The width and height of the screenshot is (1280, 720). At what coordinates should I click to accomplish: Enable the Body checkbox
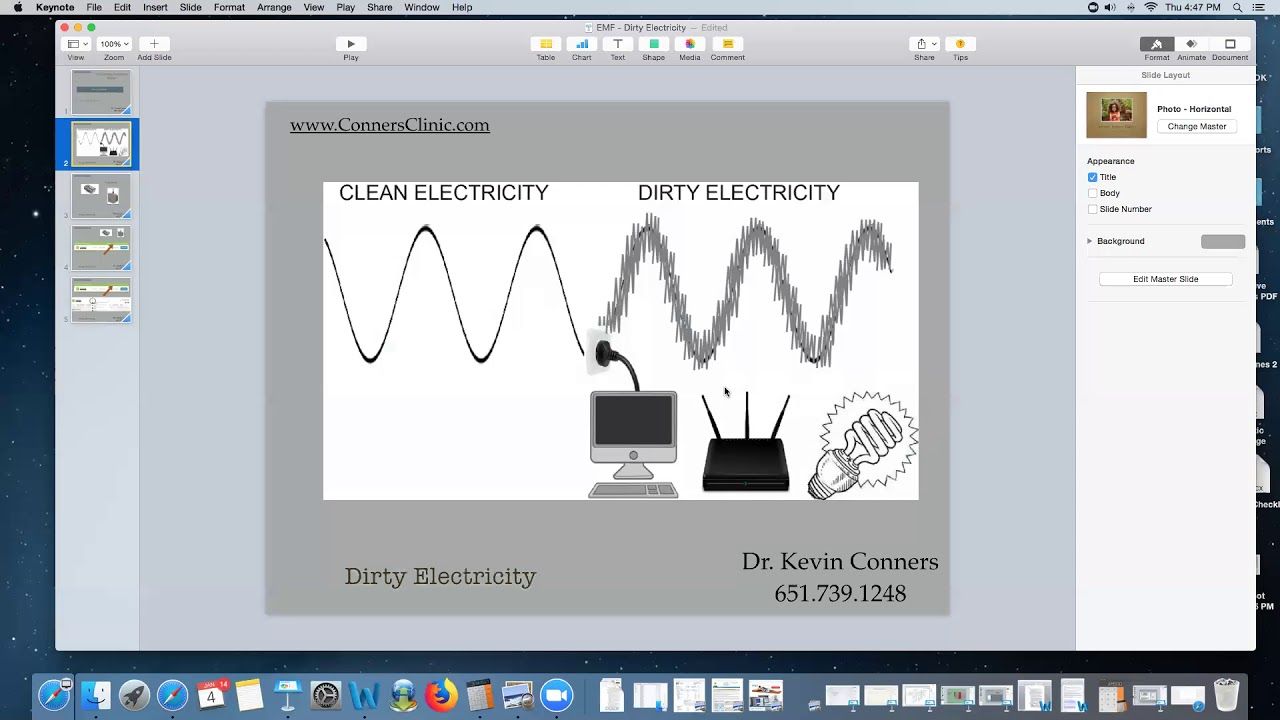click(1092, 193)
